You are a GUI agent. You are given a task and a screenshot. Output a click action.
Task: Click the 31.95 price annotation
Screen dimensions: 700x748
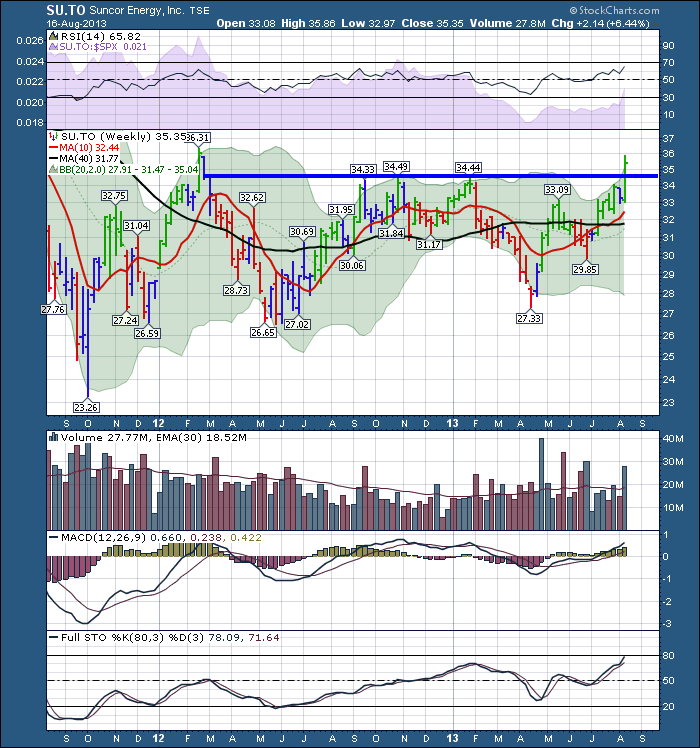tap(341, 209)
